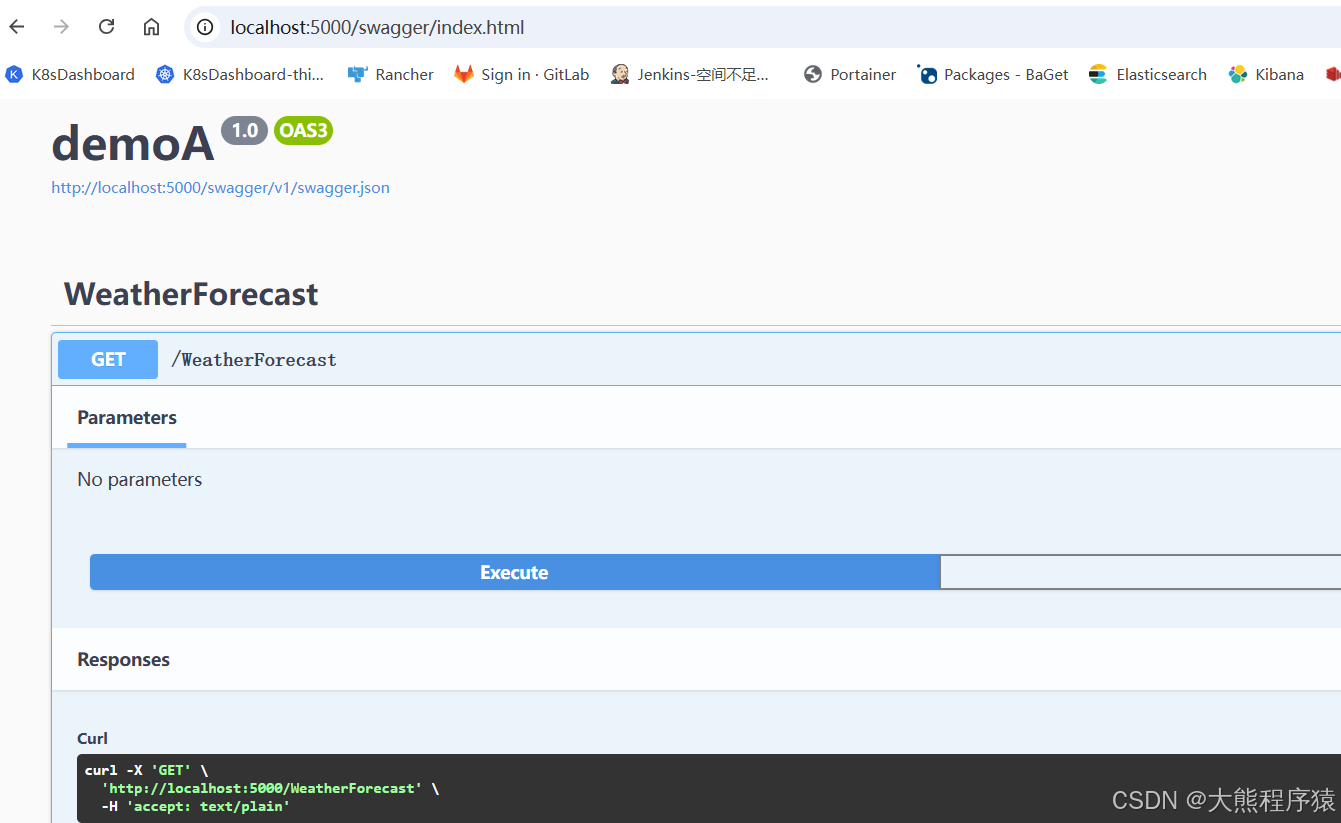Screen dimensions: 1341x823
Task: Click the browser home icon
Action: tap(151, 27)
